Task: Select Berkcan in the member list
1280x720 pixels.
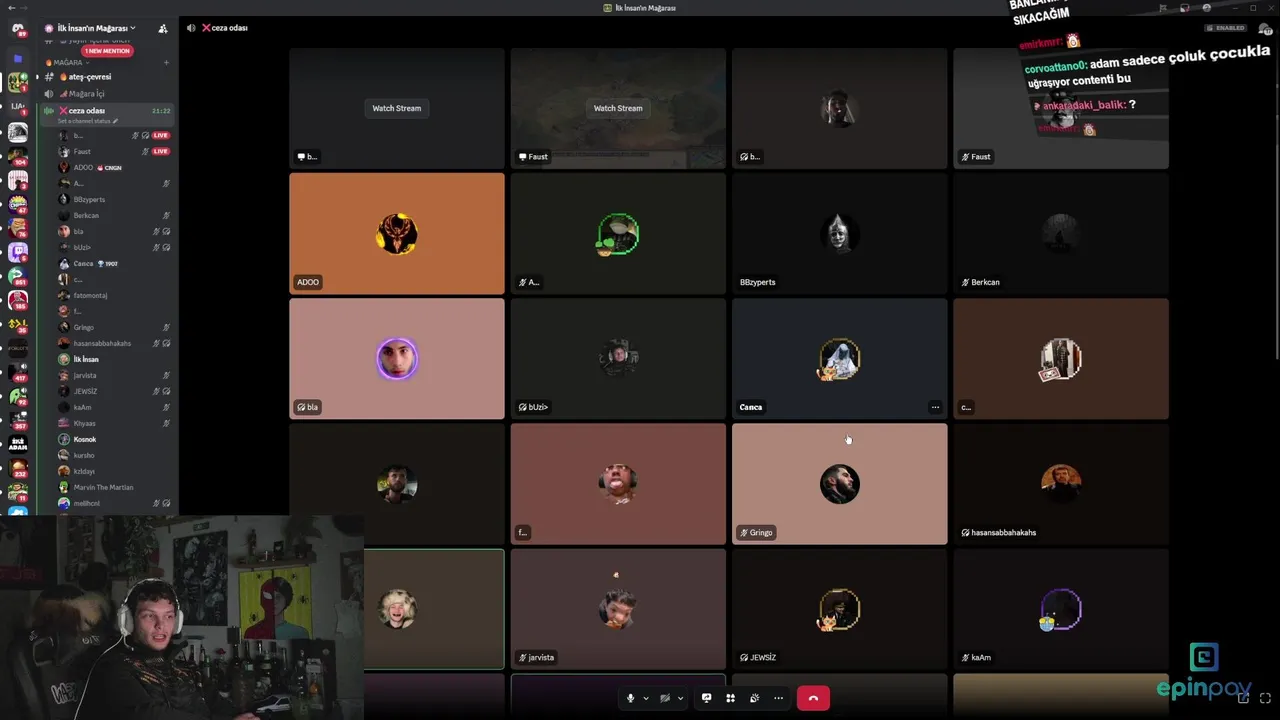Action: click(x=113, y=215)
